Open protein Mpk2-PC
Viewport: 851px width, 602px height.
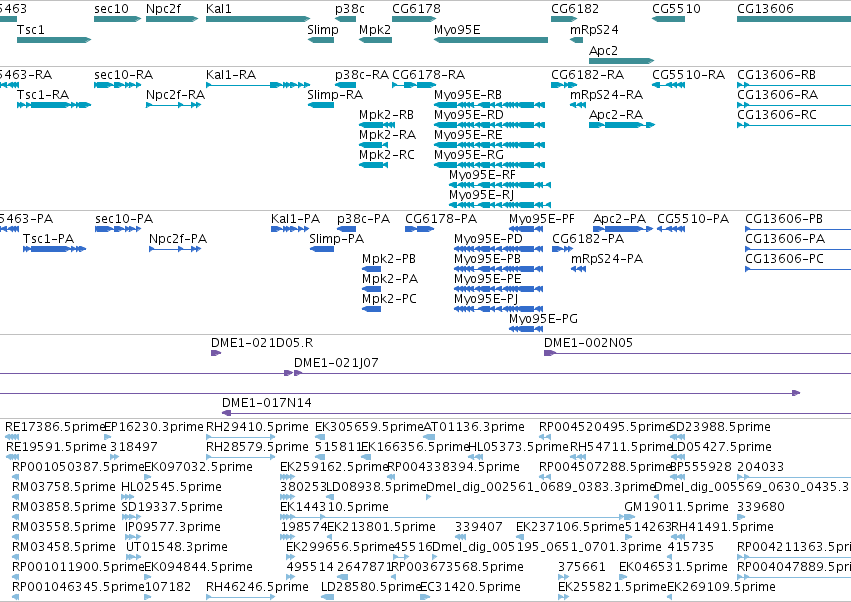[x=372, y=309]
